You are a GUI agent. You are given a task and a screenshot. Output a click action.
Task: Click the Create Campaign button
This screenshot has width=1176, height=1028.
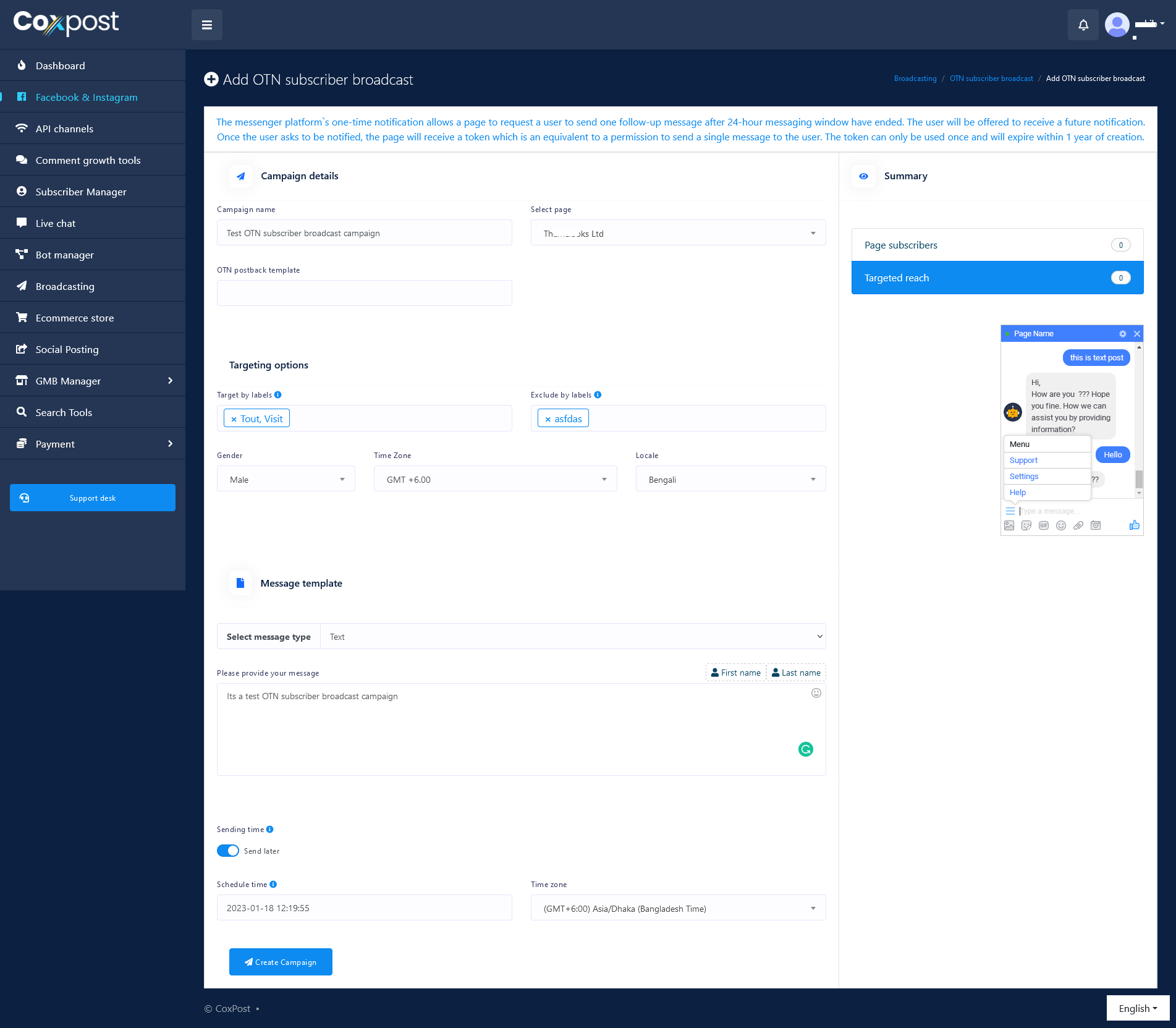[281, 962]
